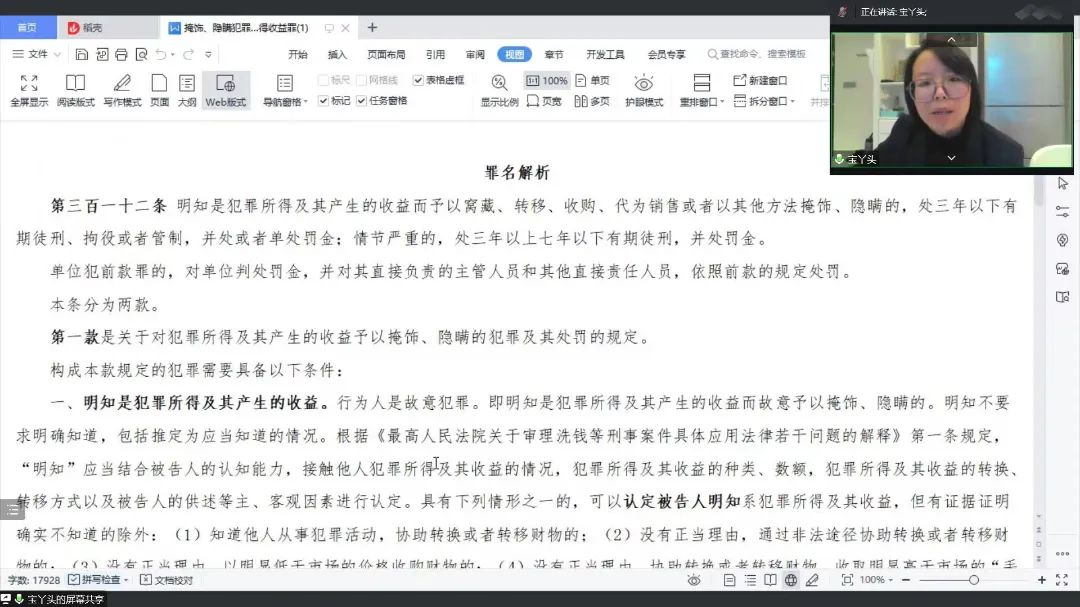Click the Save icon in quick toolbar
Viewport: 1080px width, 607px height.
[81, 54]
